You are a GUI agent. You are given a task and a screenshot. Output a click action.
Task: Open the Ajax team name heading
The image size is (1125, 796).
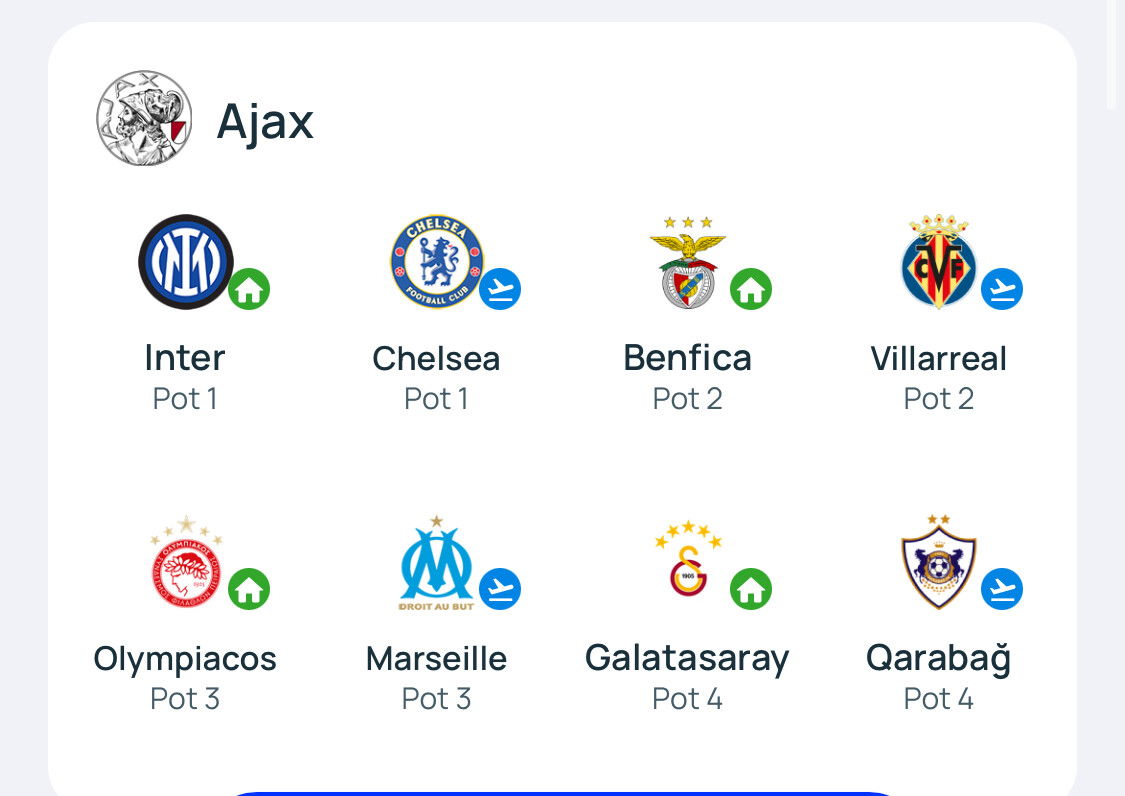click(265, 121)
